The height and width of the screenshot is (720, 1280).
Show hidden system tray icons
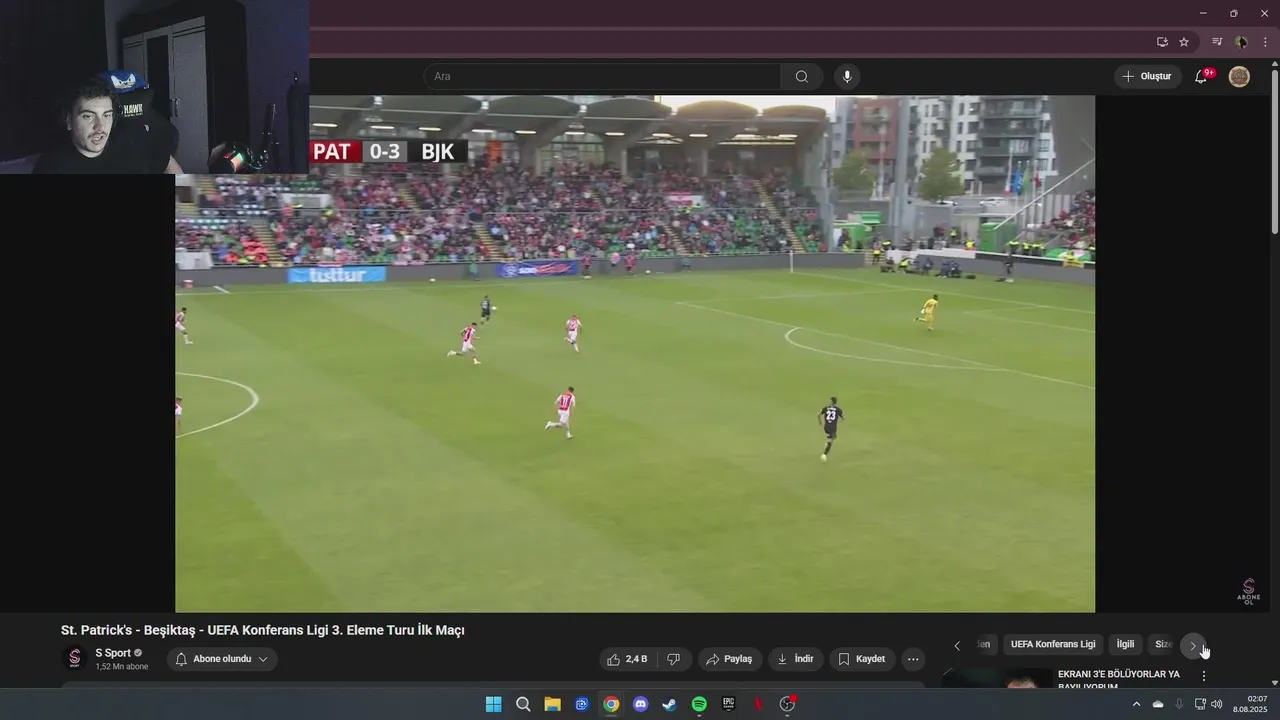1136,704
